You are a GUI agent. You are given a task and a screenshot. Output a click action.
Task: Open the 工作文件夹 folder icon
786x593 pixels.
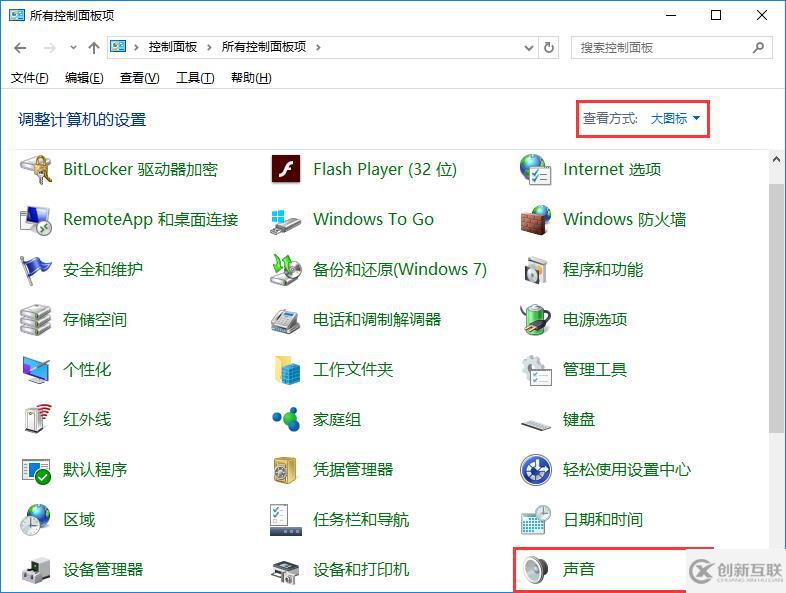click(x=287, y=370)
